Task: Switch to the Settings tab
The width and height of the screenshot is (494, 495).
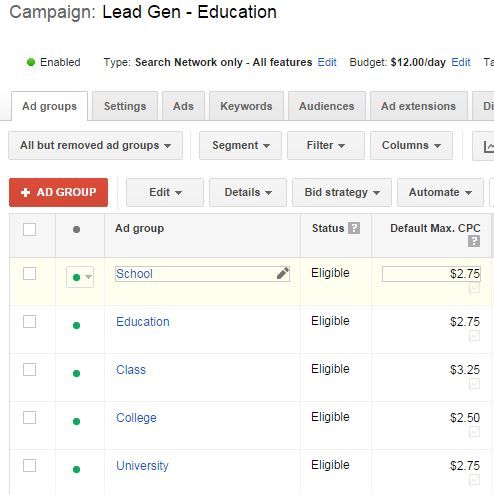Action: tap(125, 106)
